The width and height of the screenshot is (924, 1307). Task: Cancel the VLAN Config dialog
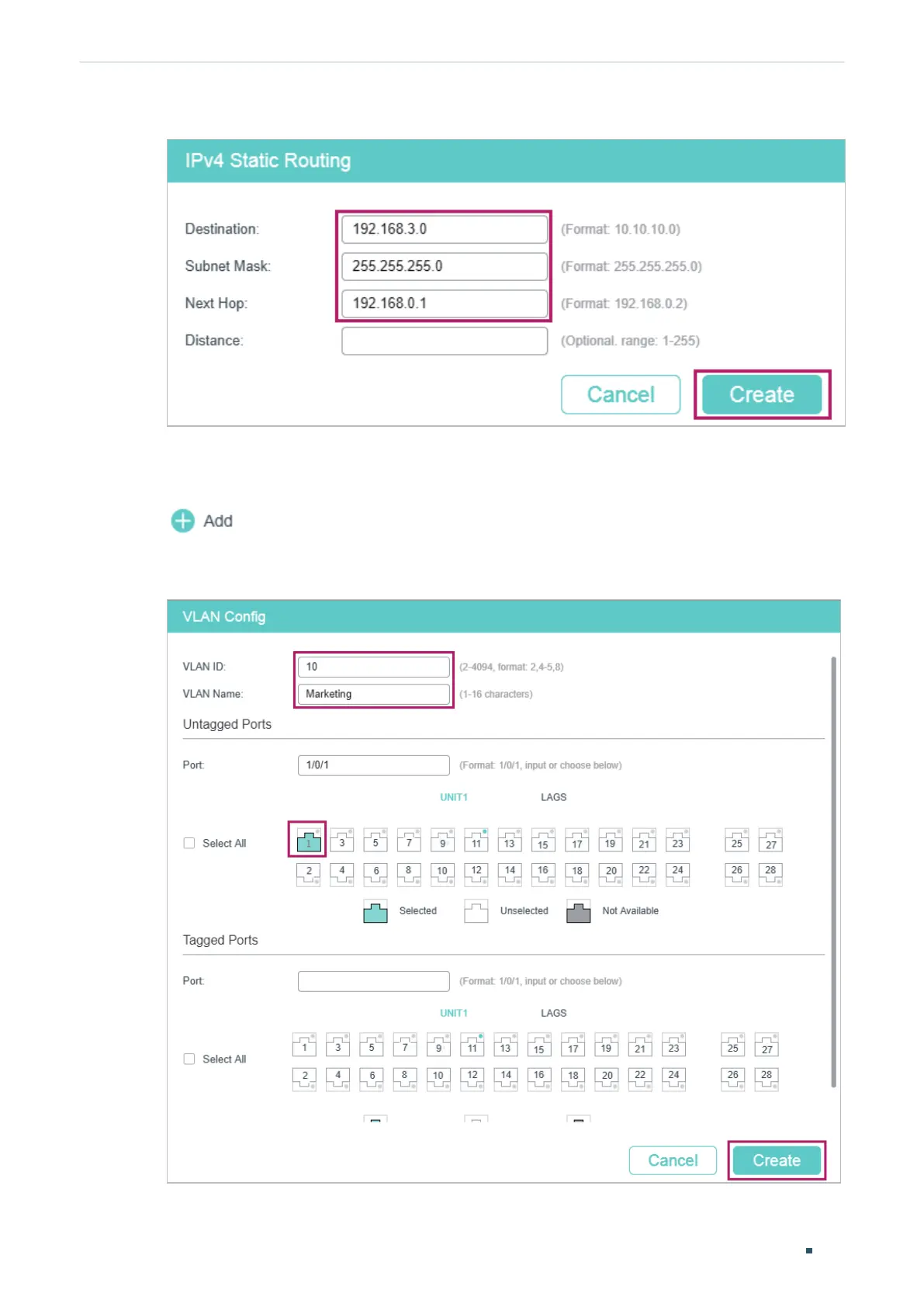point(673,1160)
